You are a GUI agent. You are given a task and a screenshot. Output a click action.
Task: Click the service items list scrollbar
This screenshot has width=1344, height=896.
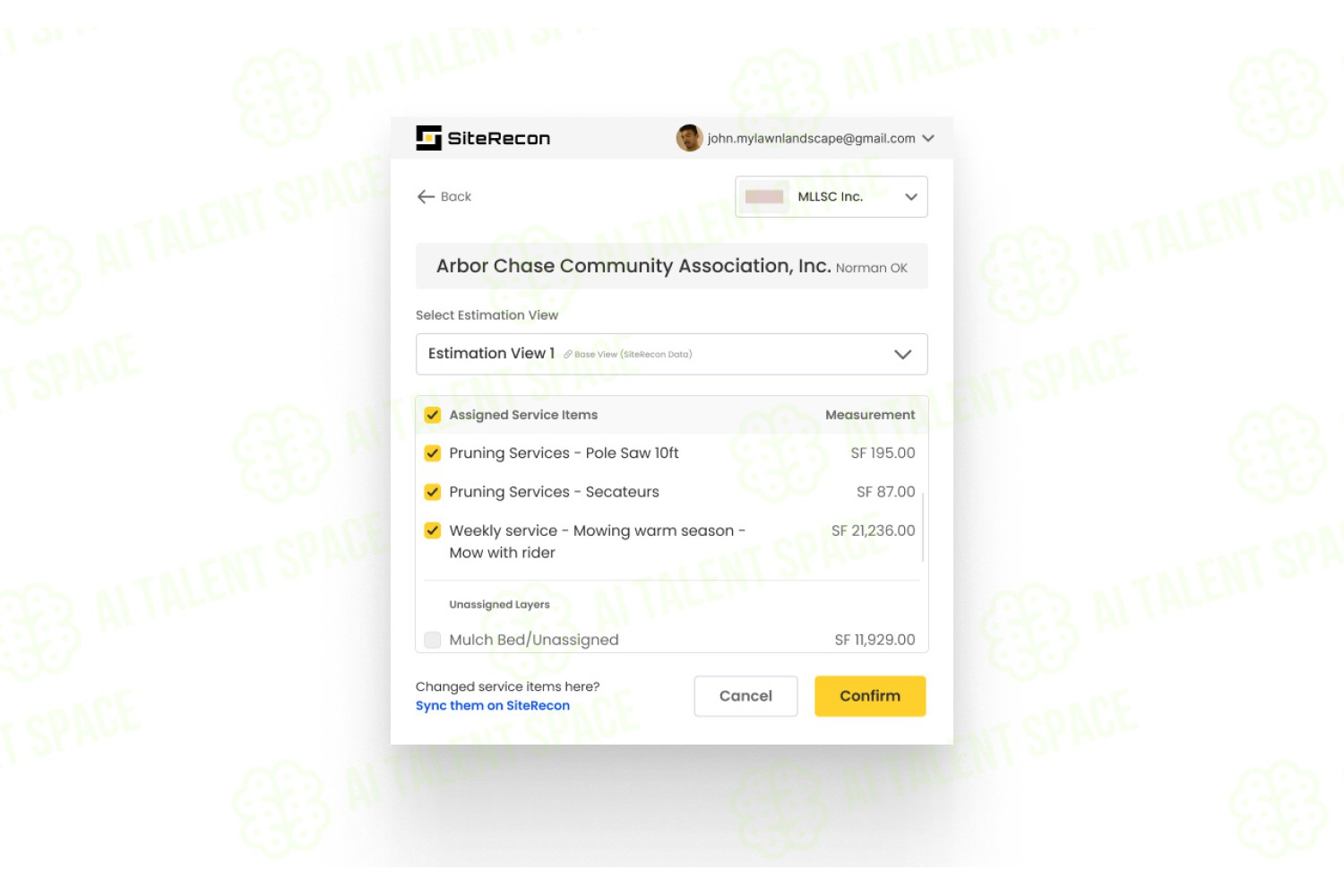(x=923, y=526)
